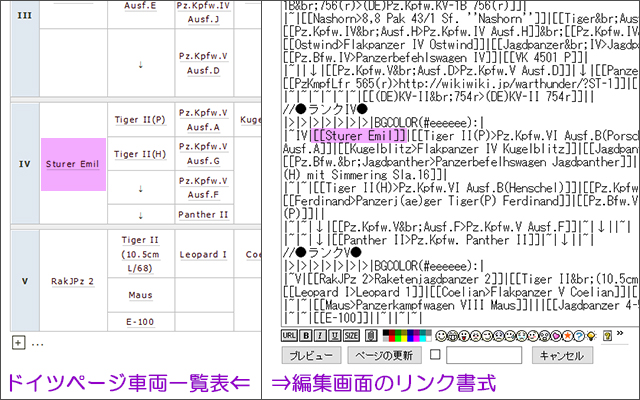
Task: Click the //●ランクIV● comment line in editor
Action: (325, 109)
